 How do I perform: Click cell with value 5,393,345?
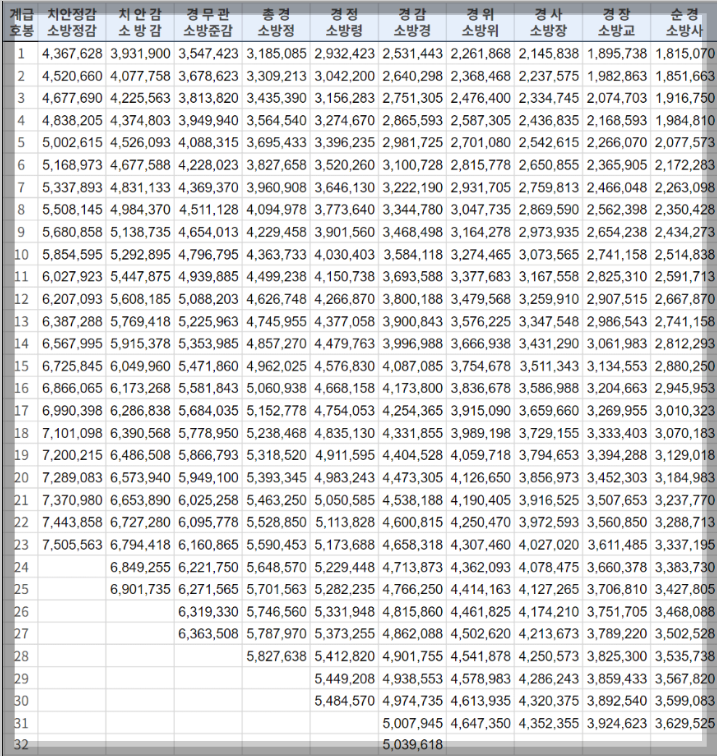[x=276, y=478]
